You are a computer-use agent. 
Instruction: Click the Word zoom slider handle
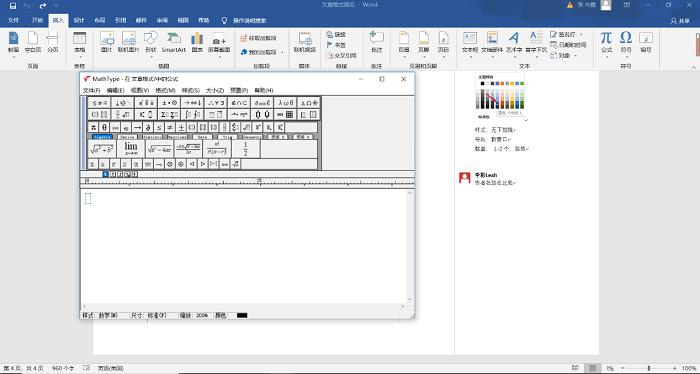(649, 368)
